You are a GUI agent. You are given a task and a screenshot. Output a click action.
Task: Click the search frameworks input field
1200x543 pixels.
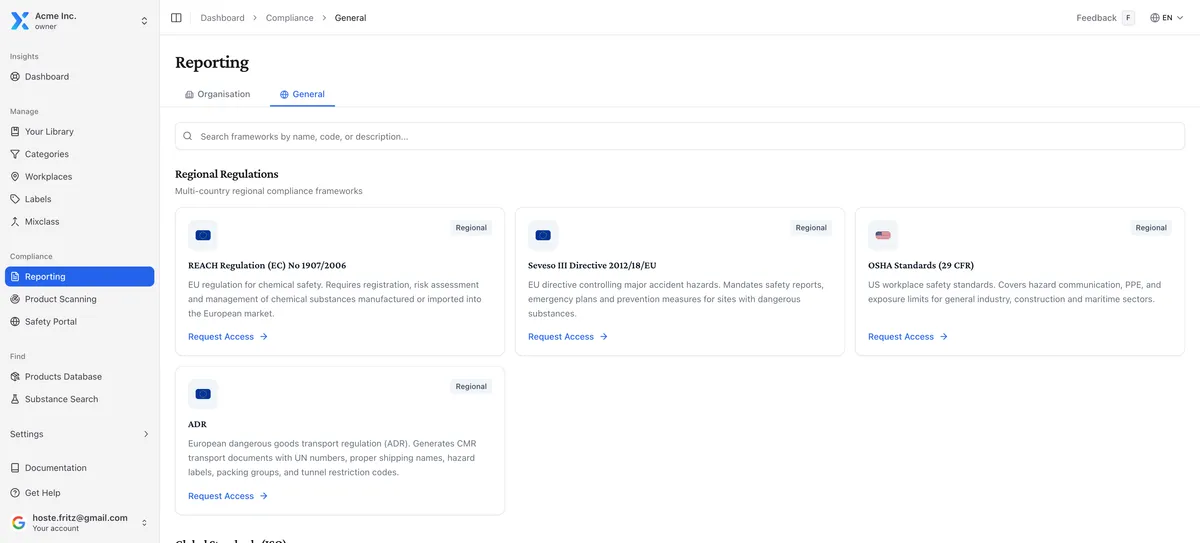(680, 136)
